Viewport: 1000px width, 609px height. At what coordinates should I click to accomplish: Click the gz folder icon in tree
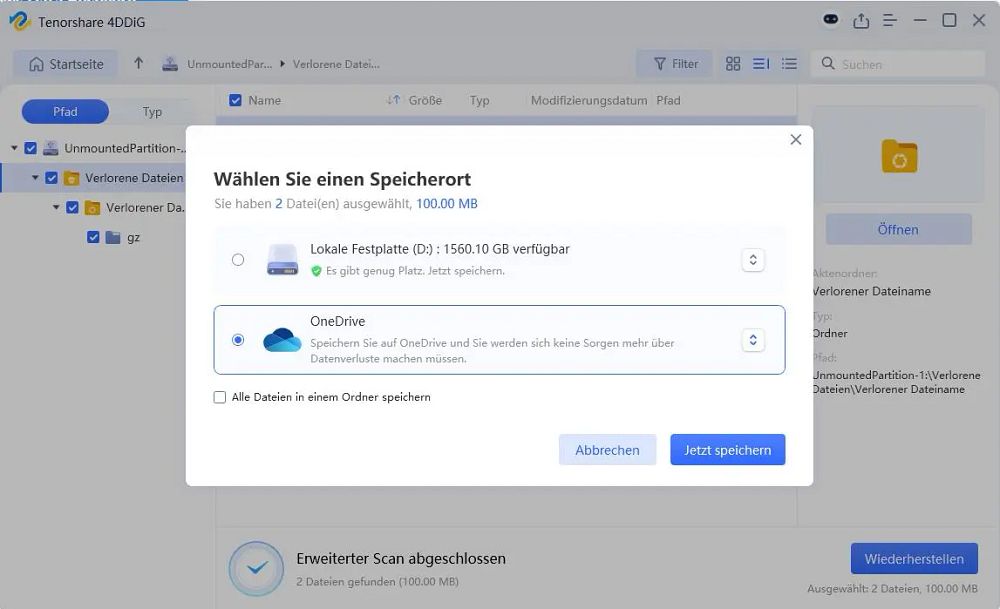point(113,237)
